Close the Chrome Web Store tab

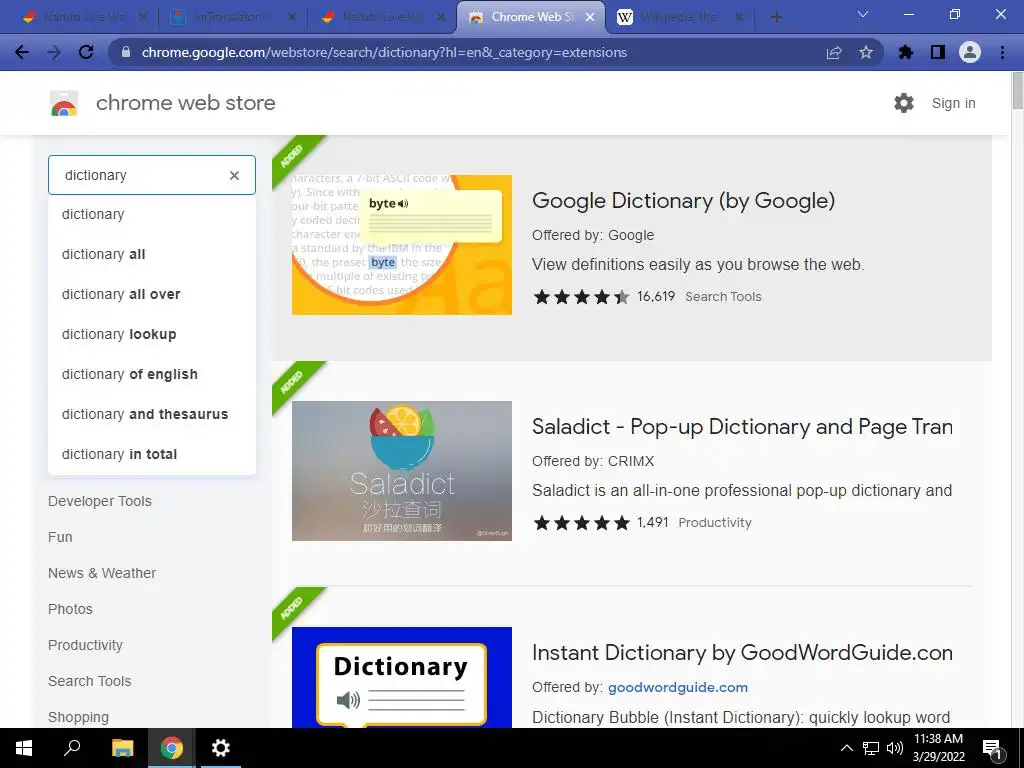[x=590, y=17]
